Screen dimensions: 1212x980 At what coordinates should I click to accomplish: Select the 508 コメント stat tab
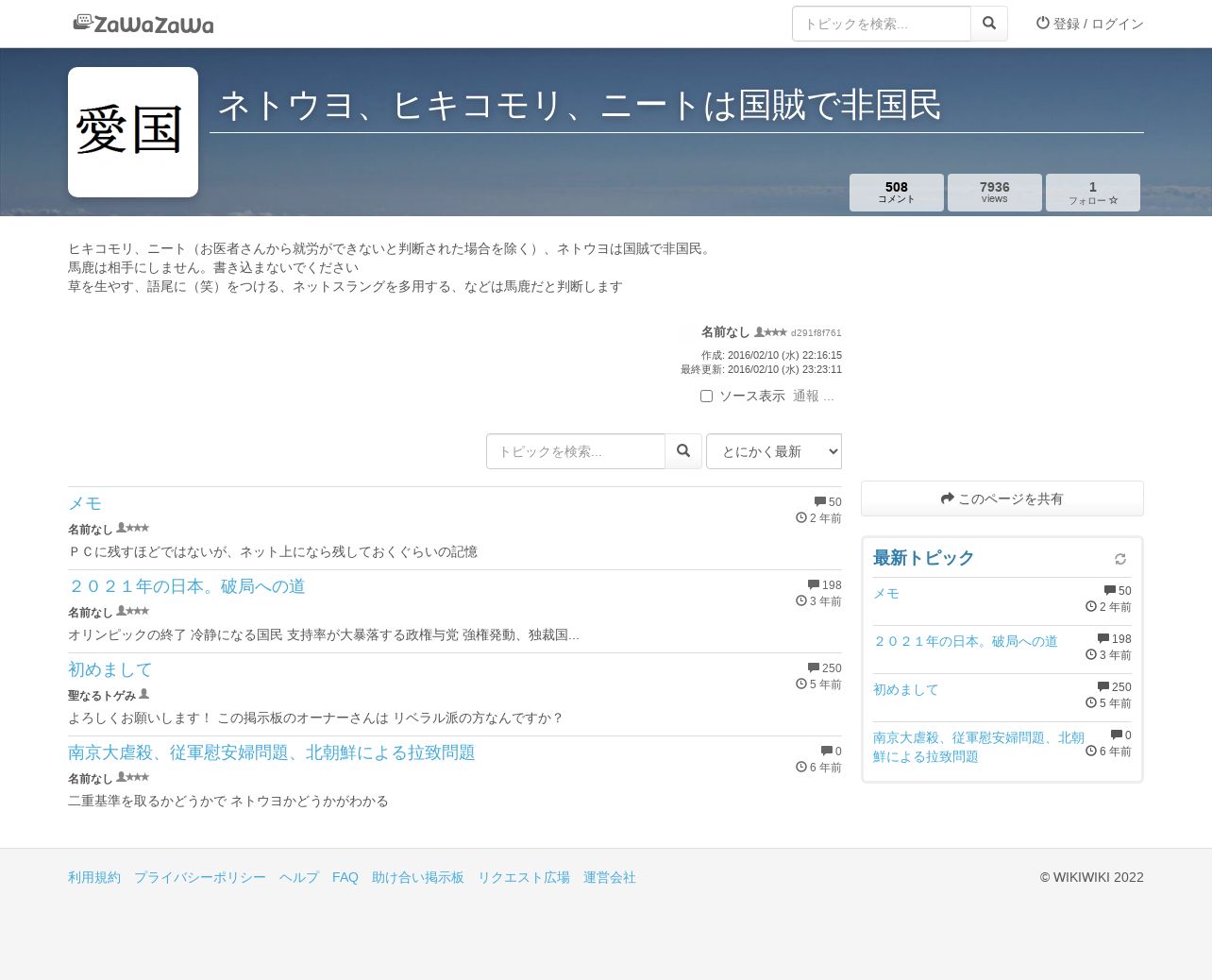(x=896, y=193)
